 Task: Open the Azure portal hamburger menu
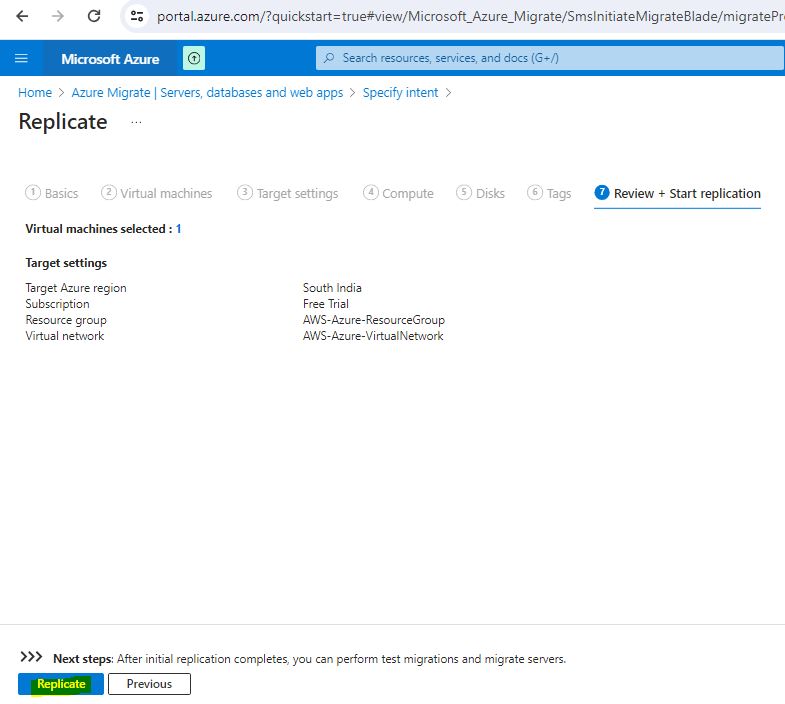coord(21,58)
